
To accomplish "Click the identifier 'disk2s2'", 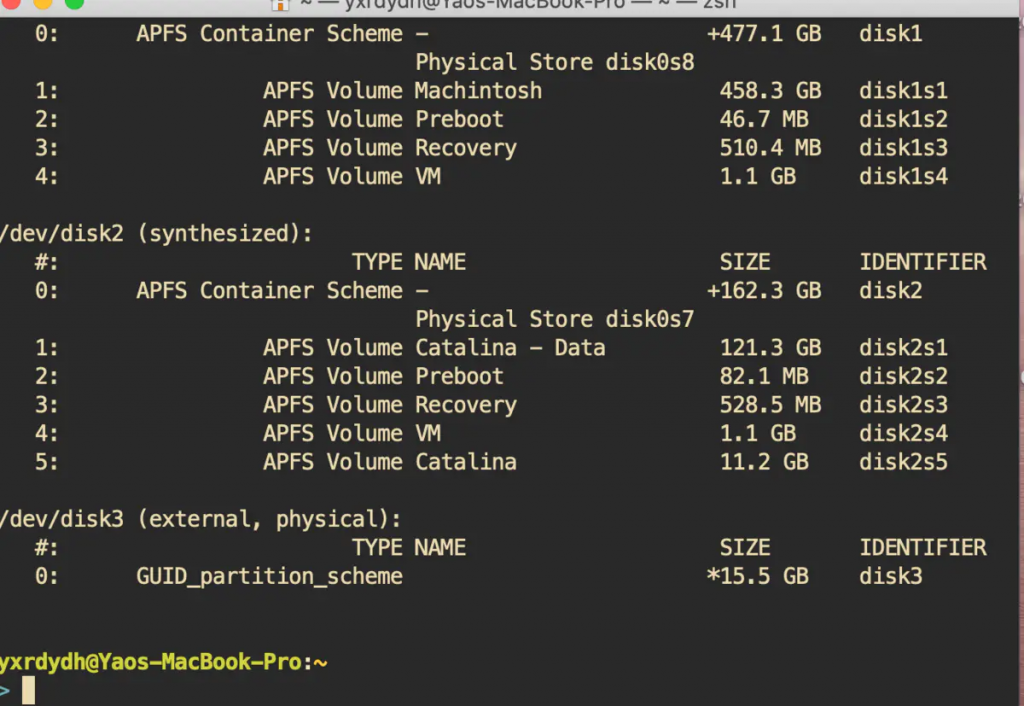I will point(903,377).
